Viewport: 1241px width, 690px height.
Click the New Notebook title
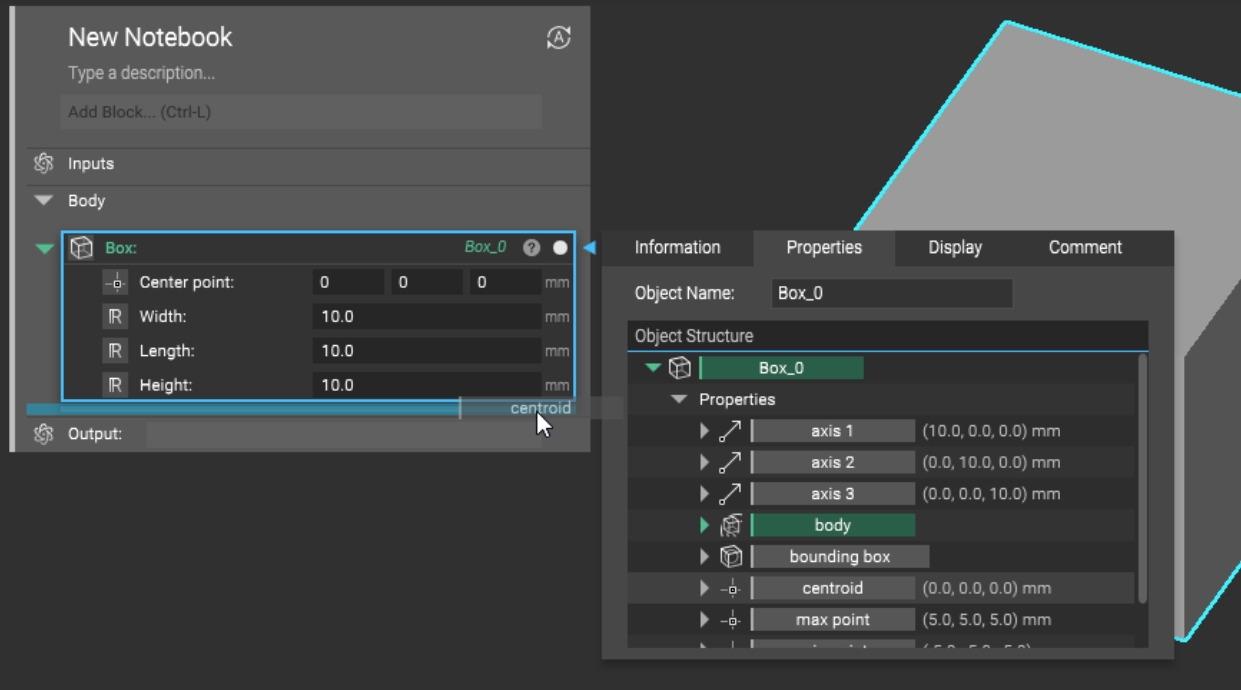point(150,37)
